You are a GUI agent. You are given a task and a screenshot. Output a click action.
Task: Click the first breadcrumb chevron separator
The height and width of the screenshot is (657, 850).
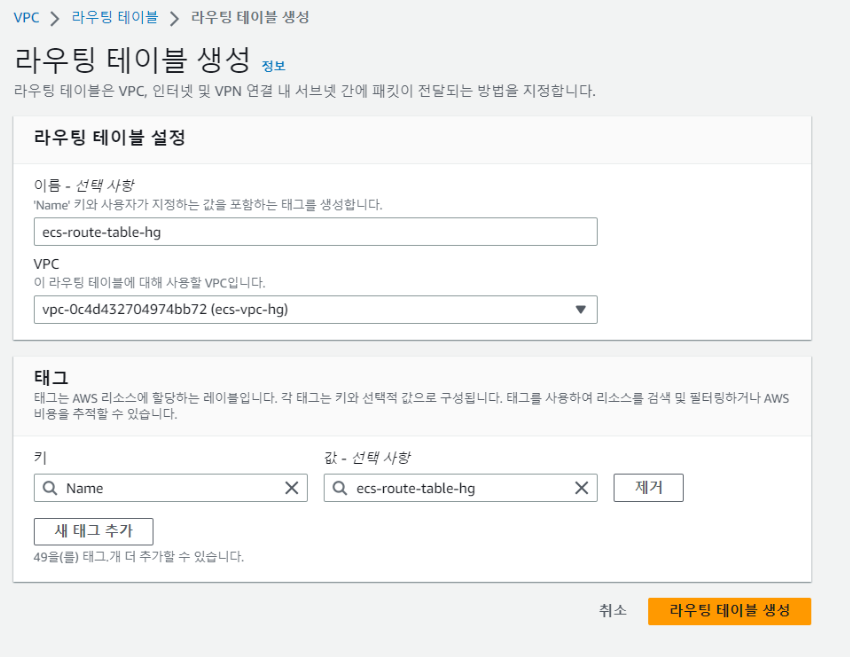55,18
